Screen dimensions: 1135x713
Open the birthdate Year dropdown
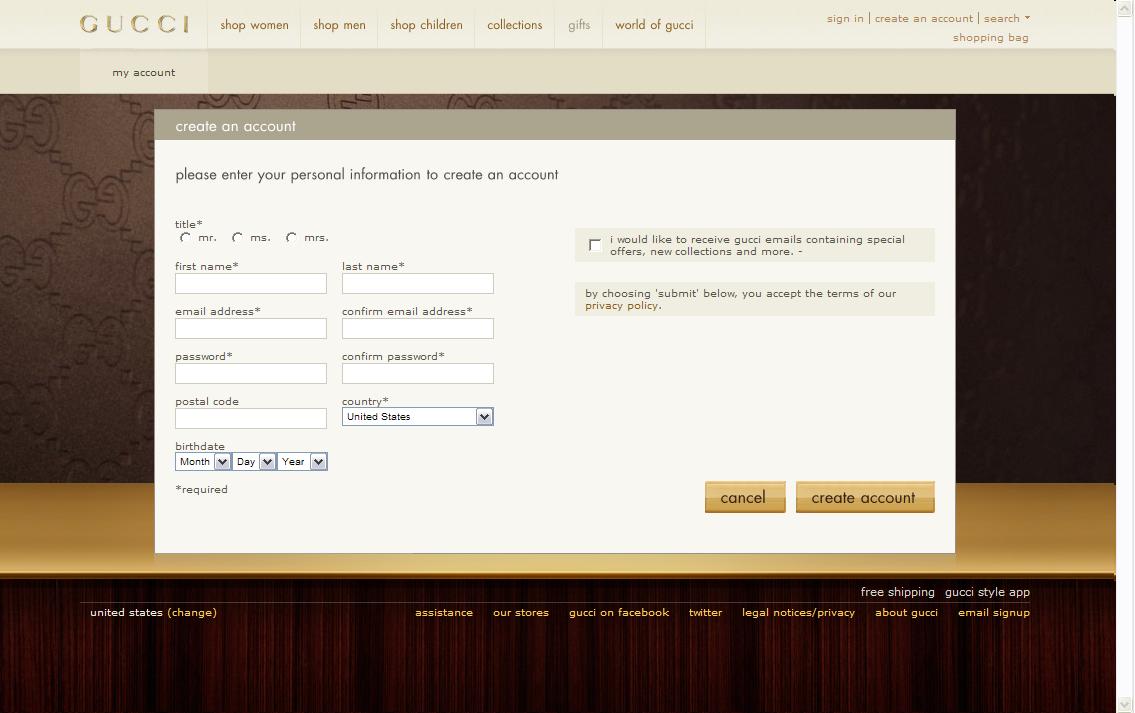coord(303,462)
